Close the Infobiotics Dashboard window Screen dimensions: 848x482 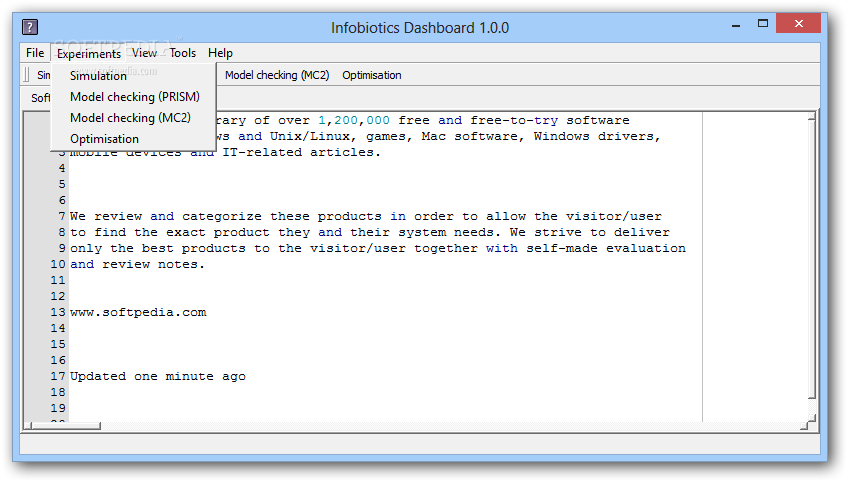pyautogui.click(x=798, y=23)
